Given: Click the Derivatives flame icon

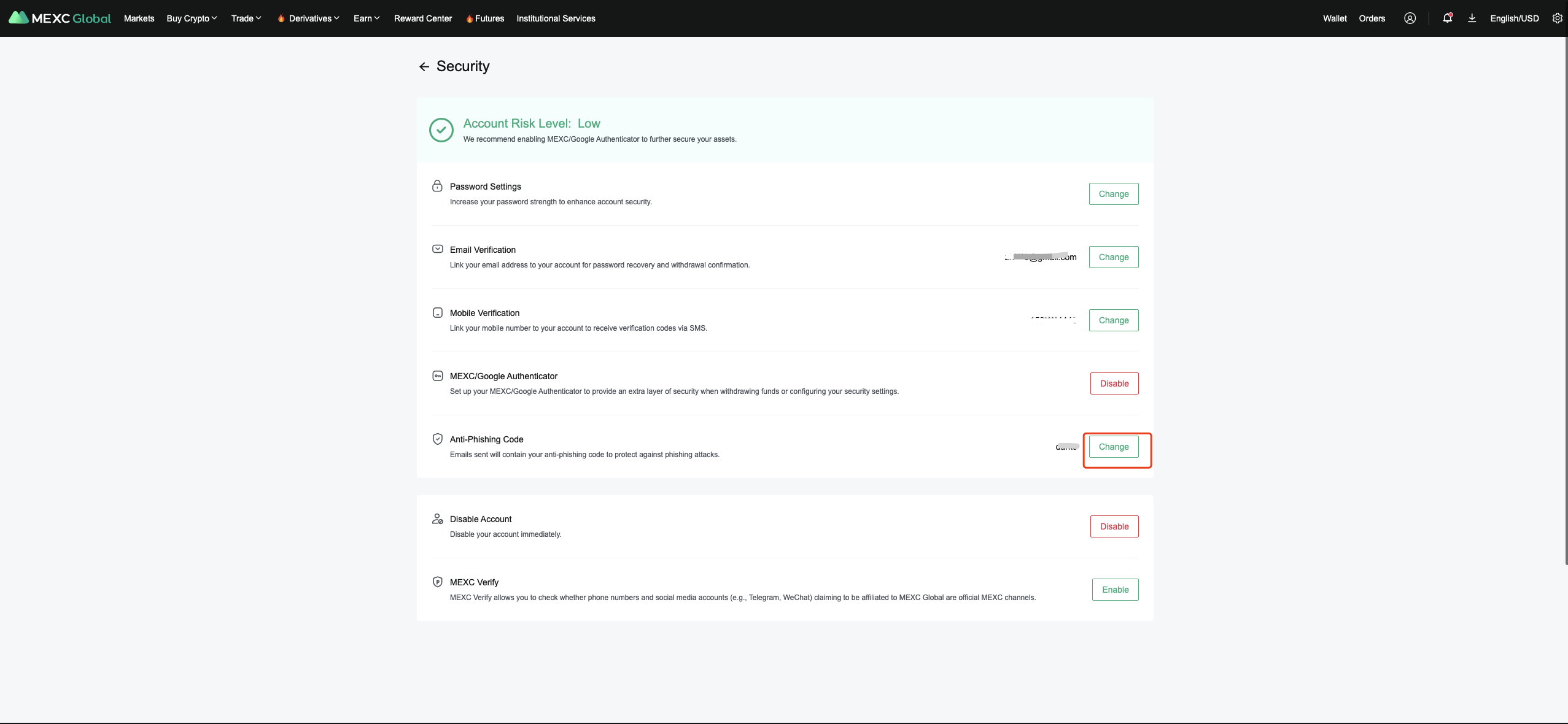Looking at the screenshot, I should click(x=281, y=18).
